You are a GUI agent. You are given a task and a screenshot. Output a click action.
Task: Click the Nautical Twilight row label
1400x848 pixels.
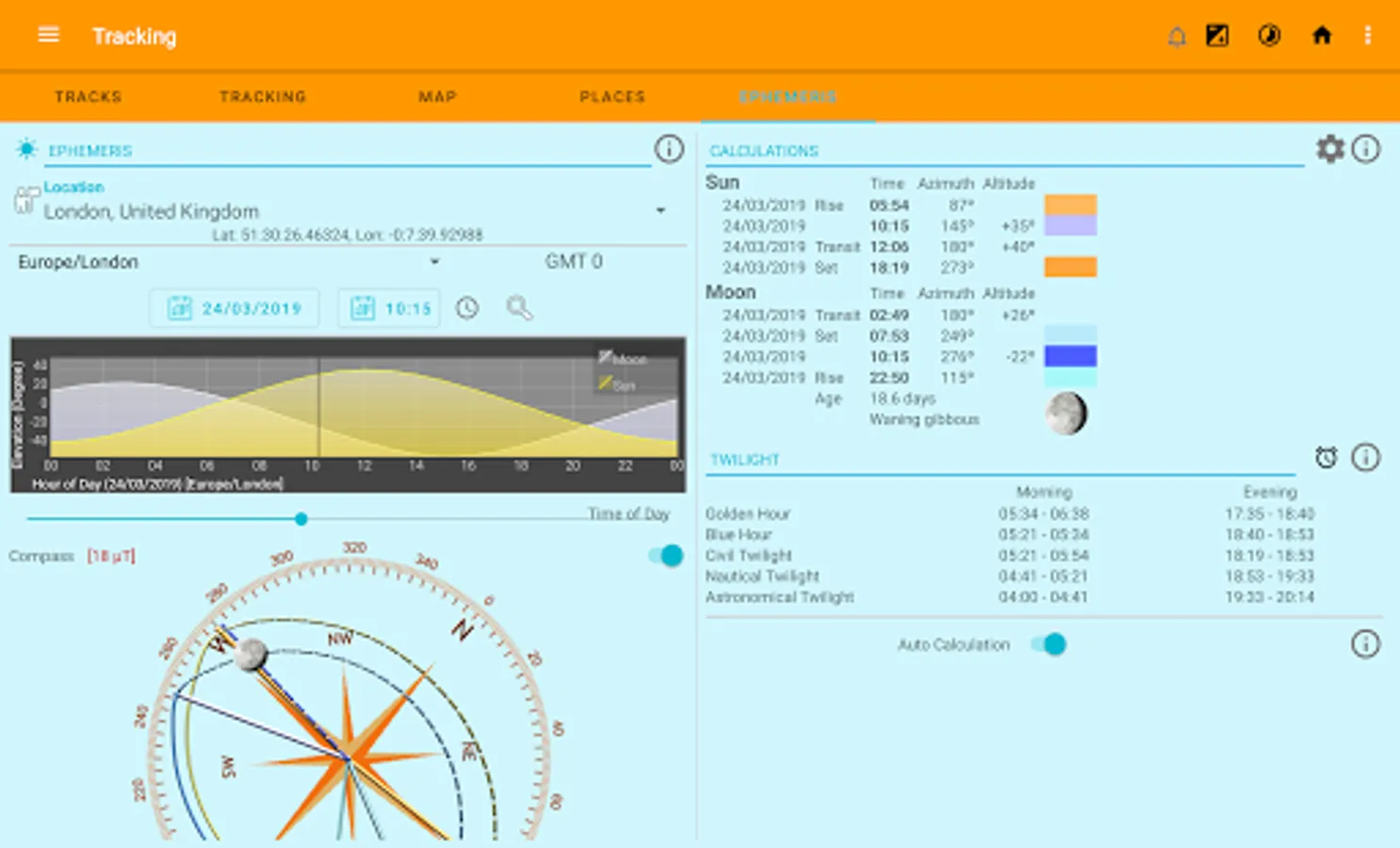click(x=762, y=576)
